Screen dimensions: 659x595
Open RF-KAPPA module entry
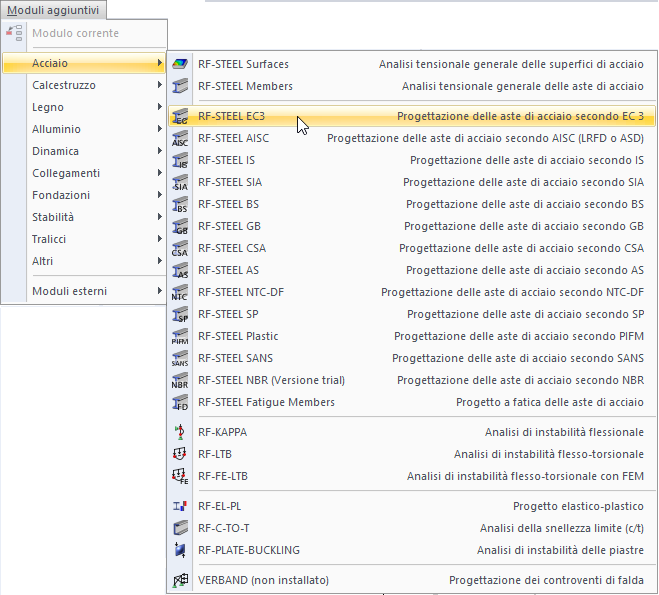[x=412, y=432]
